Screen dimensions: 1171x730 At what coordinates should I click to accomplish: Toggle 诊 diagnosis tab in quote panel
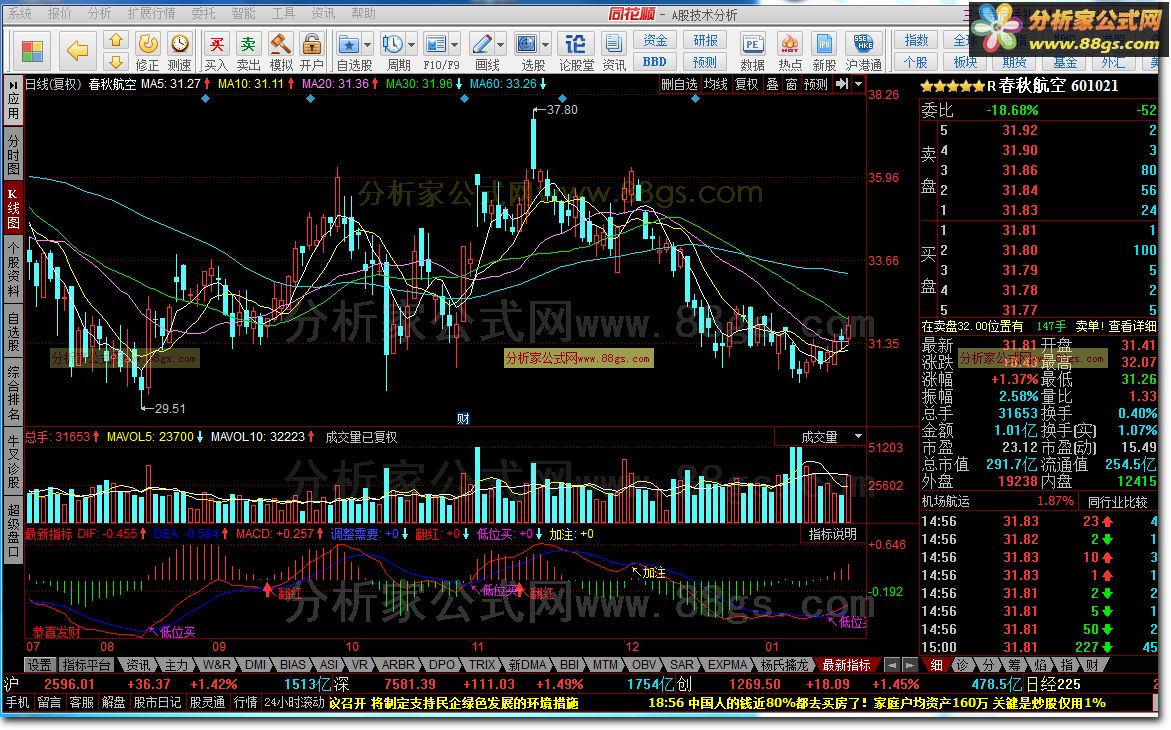[x=963, y=664]
